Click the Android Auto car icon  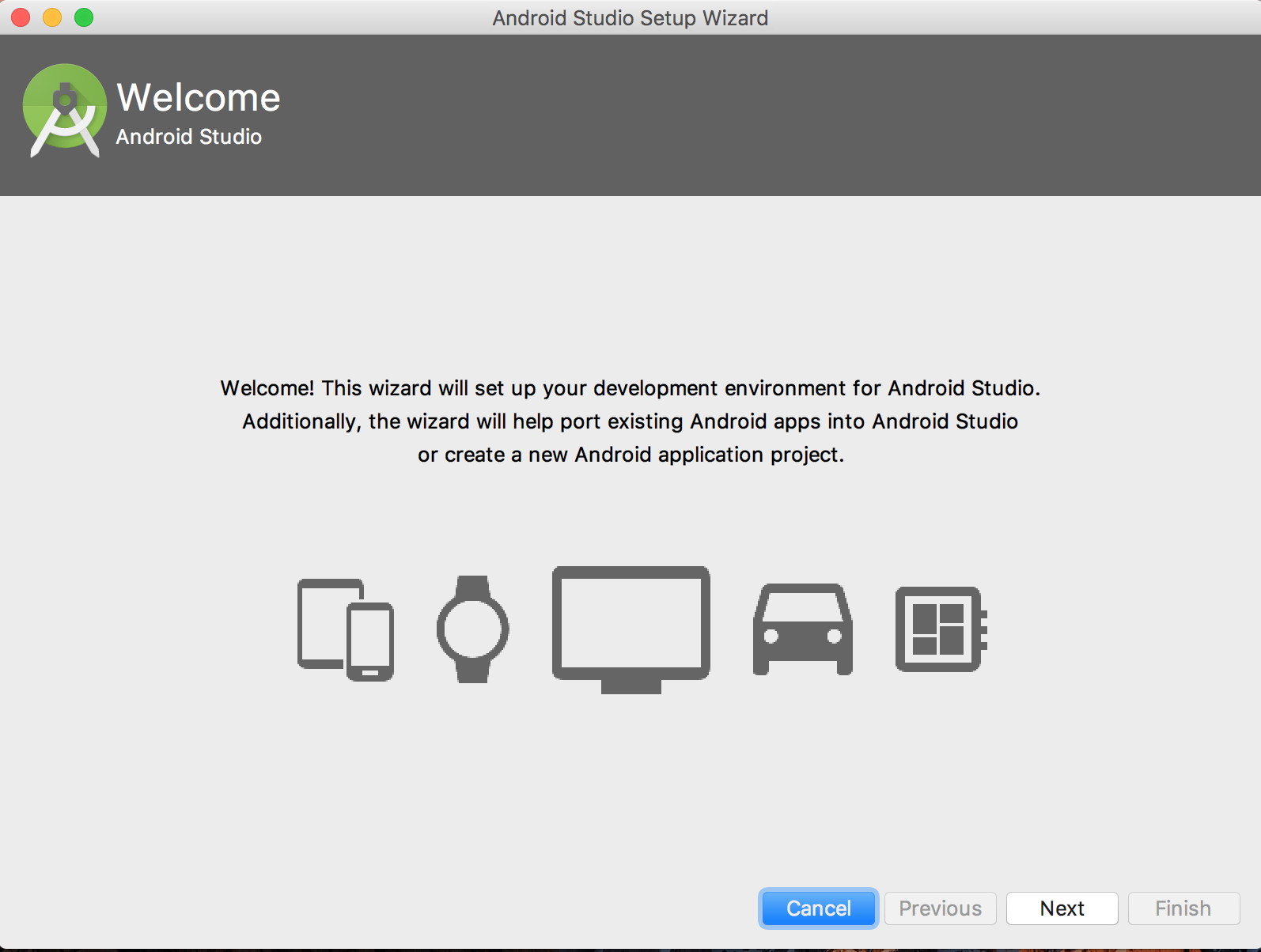click(803, 629)
